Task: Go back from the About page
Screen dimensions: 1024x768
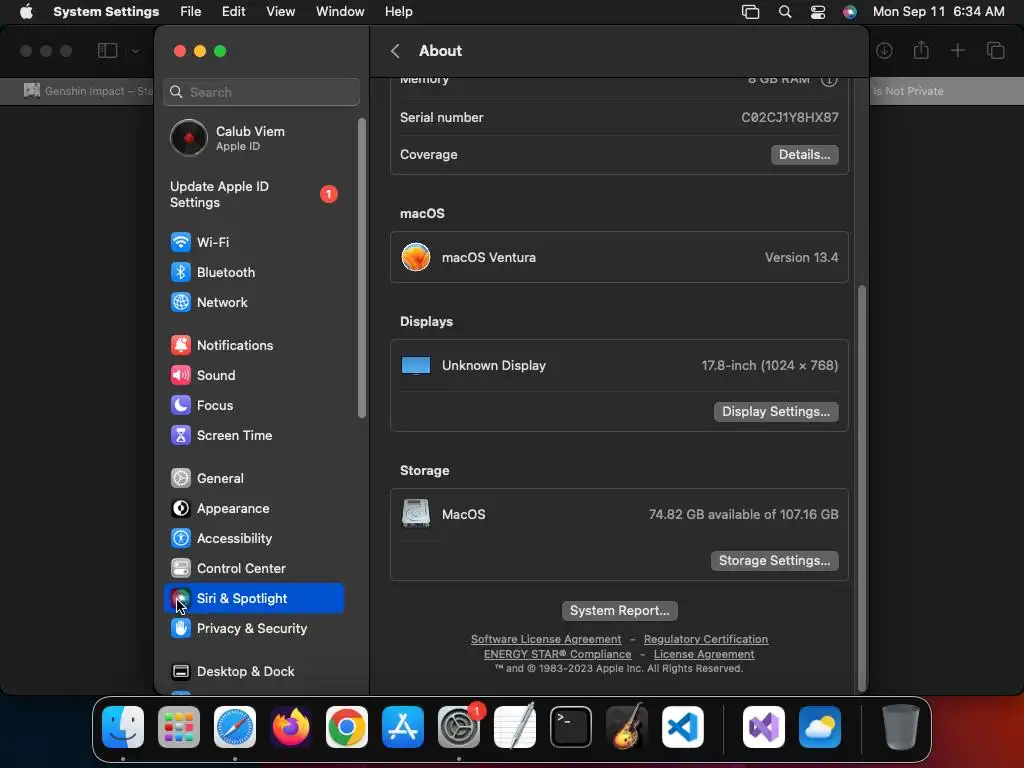Action: (395, 51)
